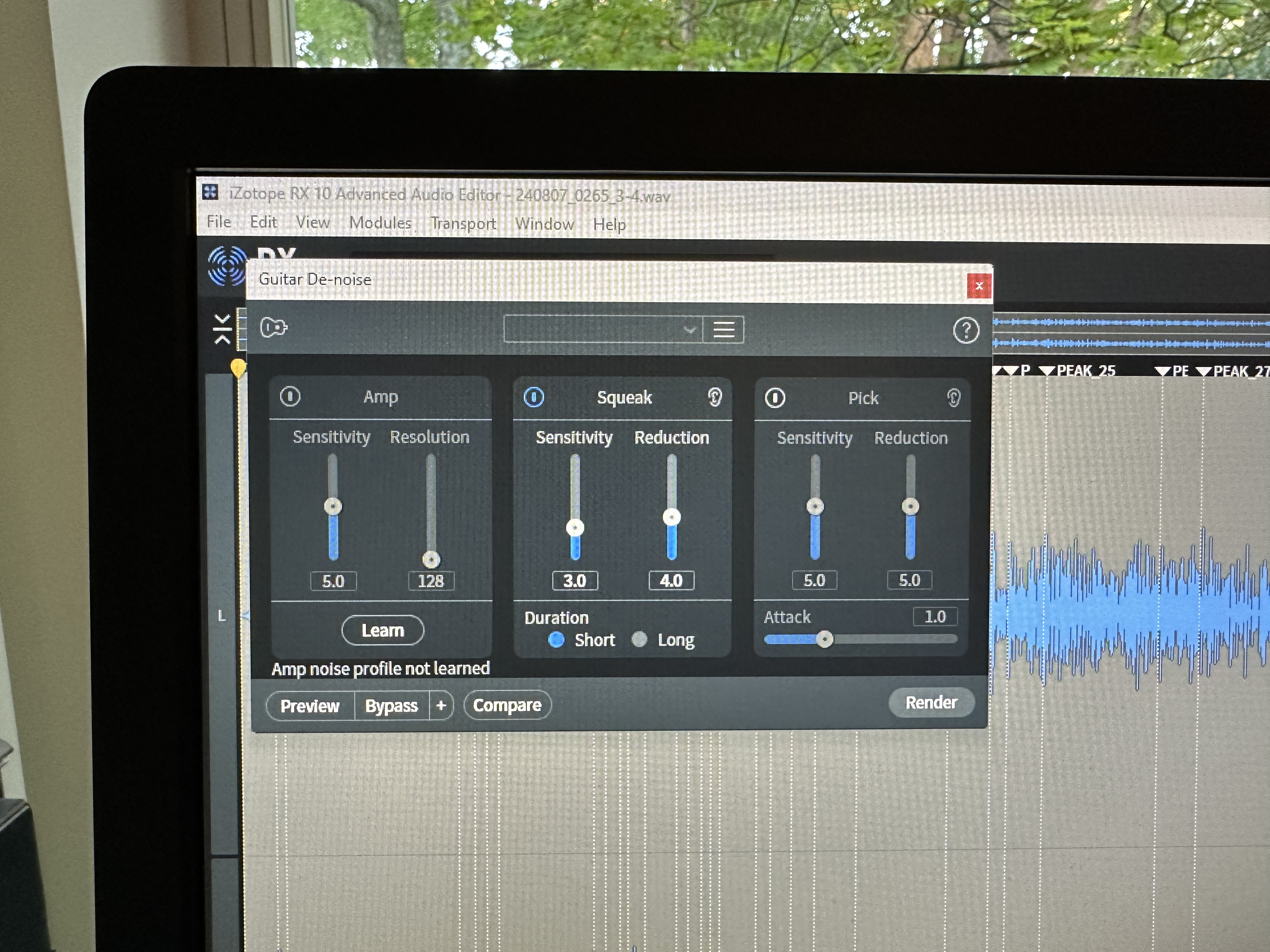
Task: Click the Compare button
Action: [x=507, y=705]
